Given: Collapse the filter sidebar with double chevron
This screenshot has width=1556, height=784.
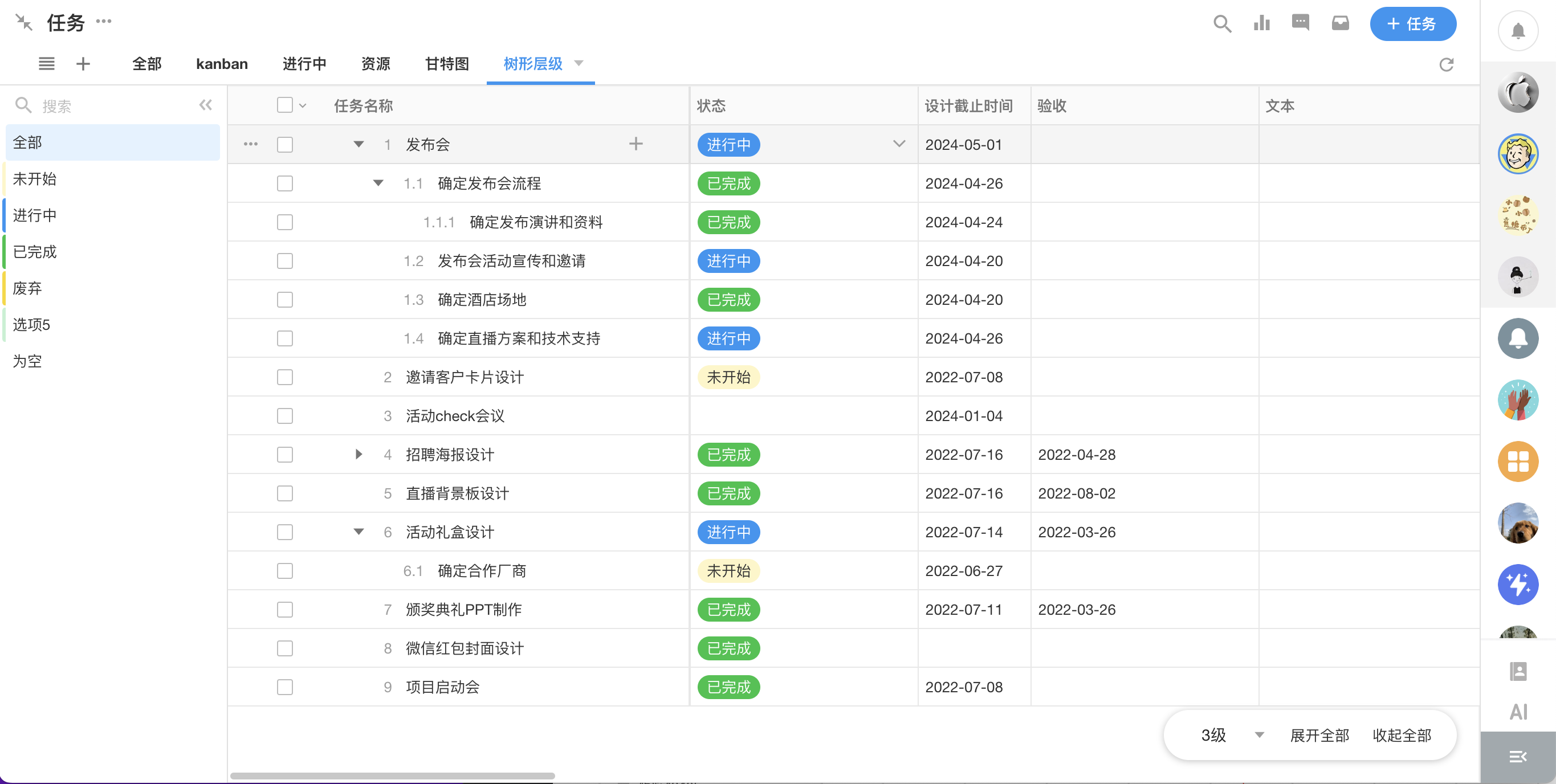Looking at the screenshot, I should [205, 105].
